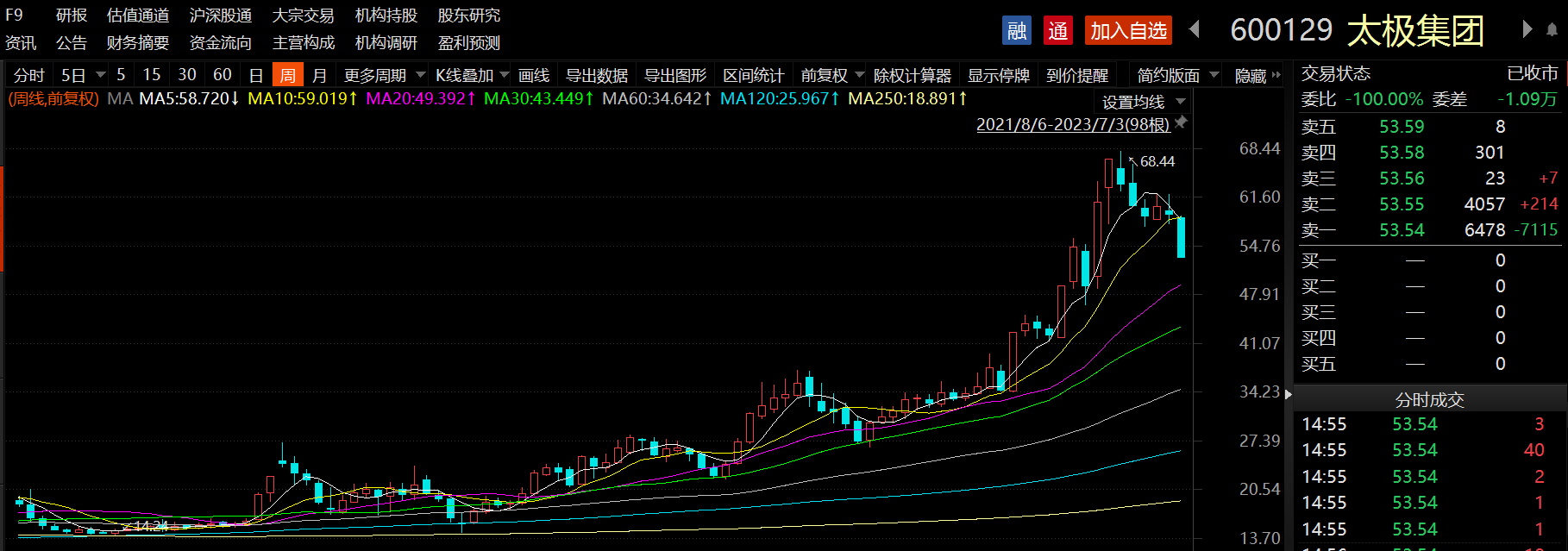Viewport: 1568px width, 551px height.
Task: Click the 2021/8/6-2023/7/3 date range link
Action: point(1072,124)
